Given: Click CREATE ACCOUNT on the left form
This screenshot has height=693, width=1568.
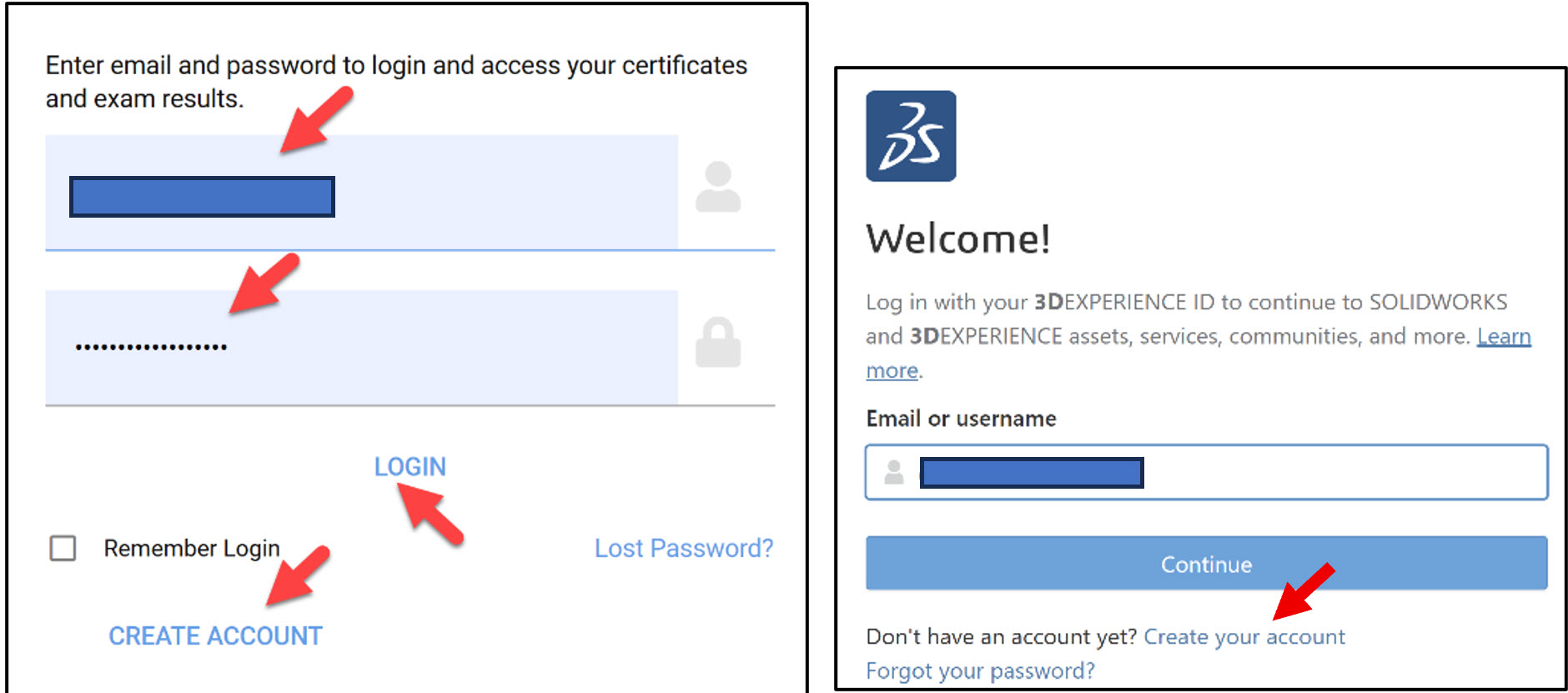Looking at the screenshot, I should point(214,635).
